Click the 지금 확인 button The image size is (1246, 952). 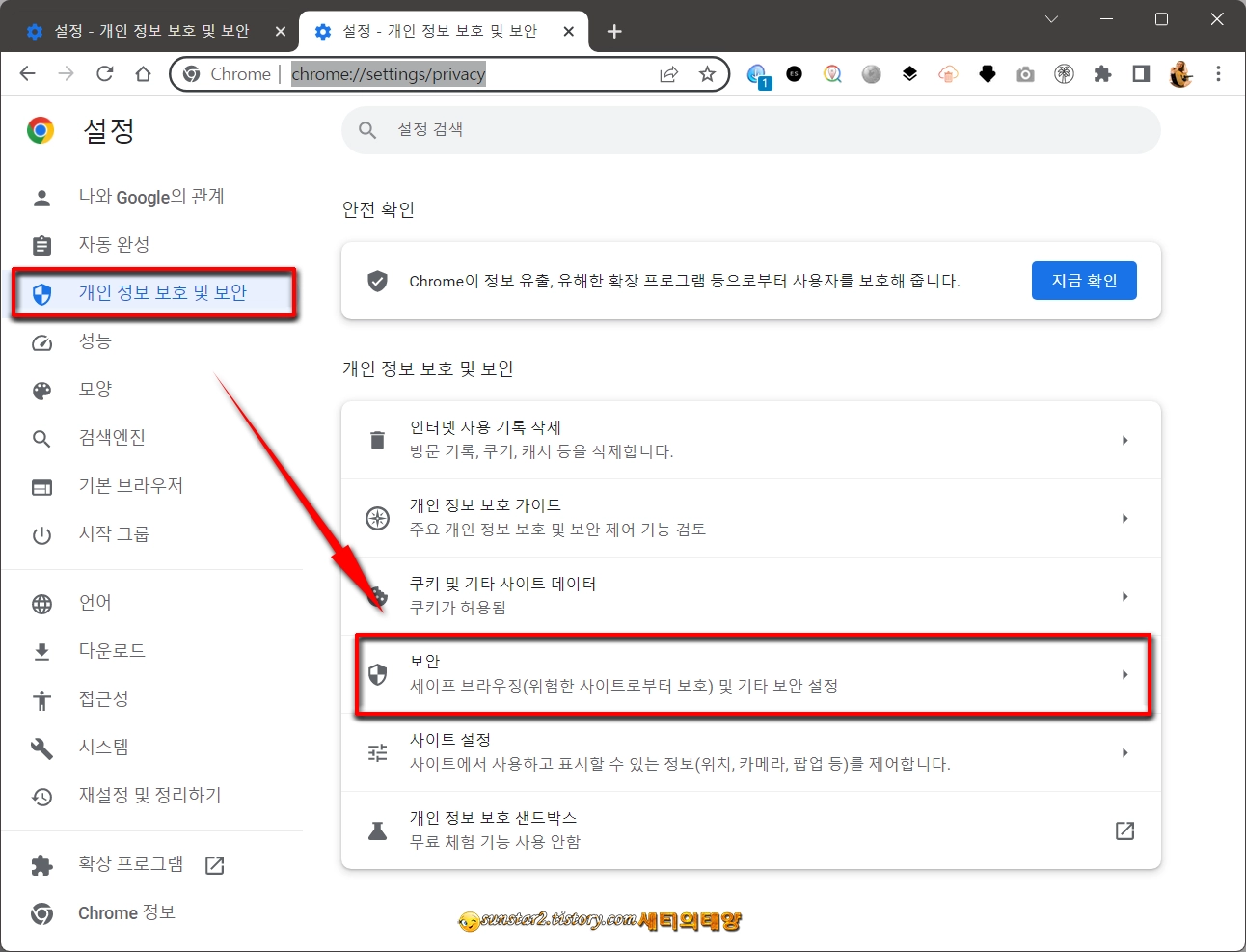(x=1084, y=280)
